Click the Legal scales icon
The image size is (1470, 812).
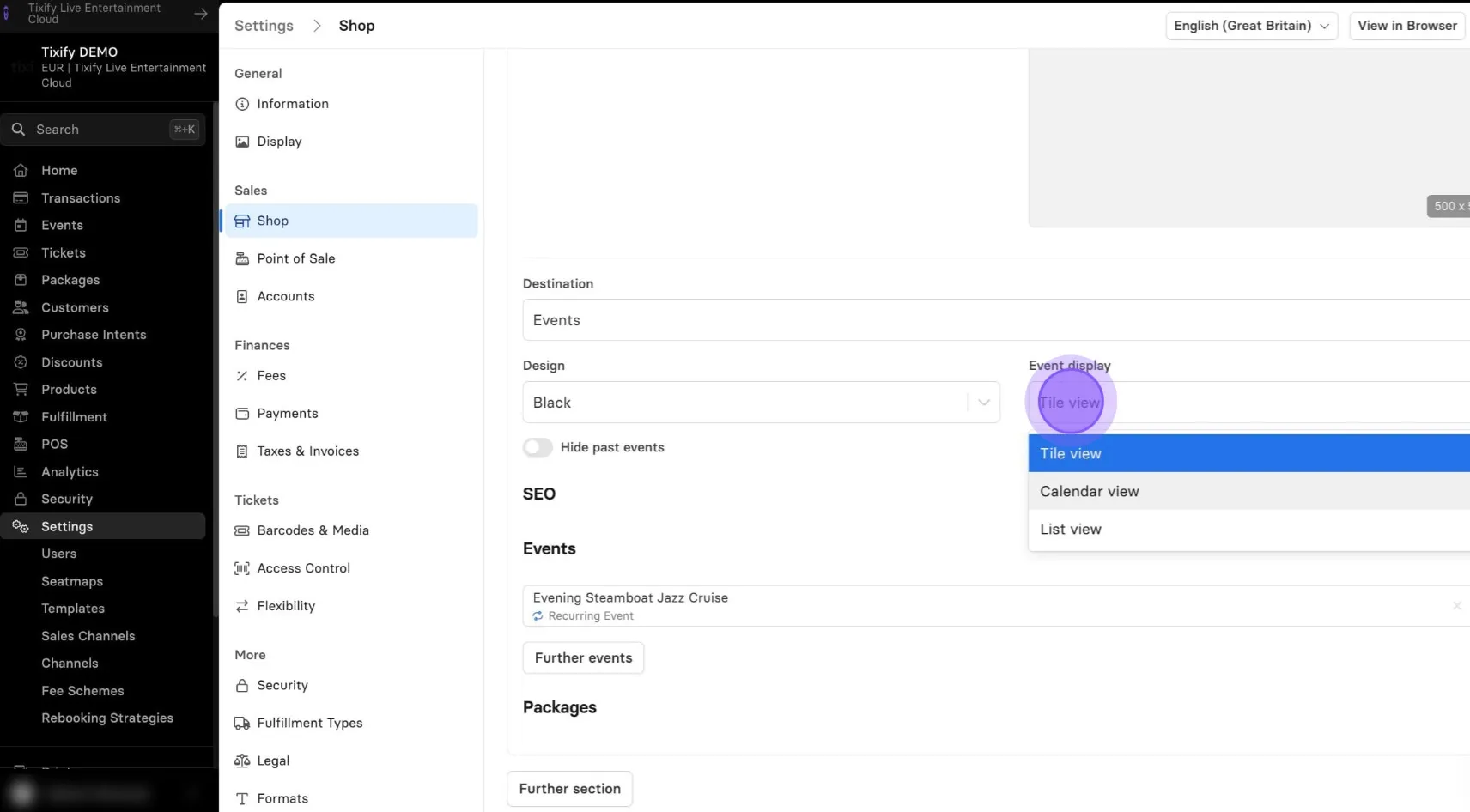pos(242,761)
